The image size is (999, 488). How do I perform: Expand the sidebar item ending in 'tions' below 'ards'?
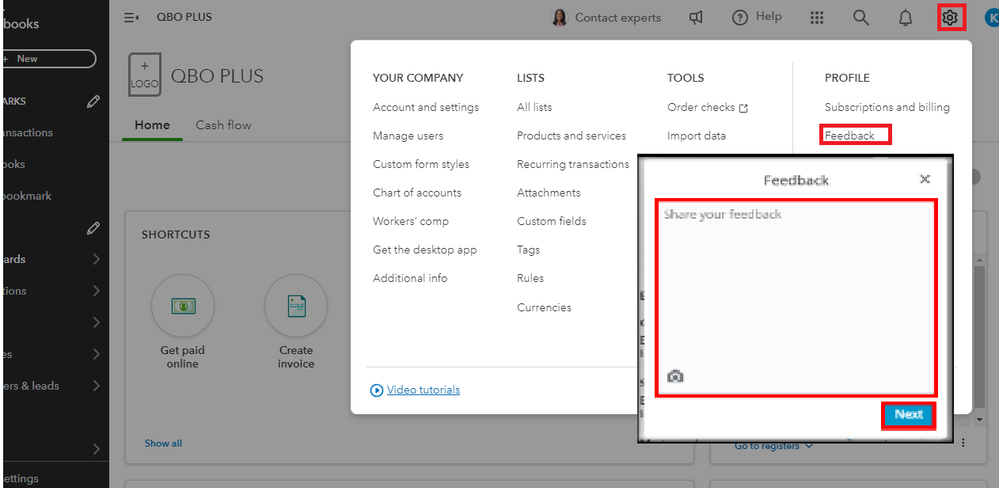96,291
